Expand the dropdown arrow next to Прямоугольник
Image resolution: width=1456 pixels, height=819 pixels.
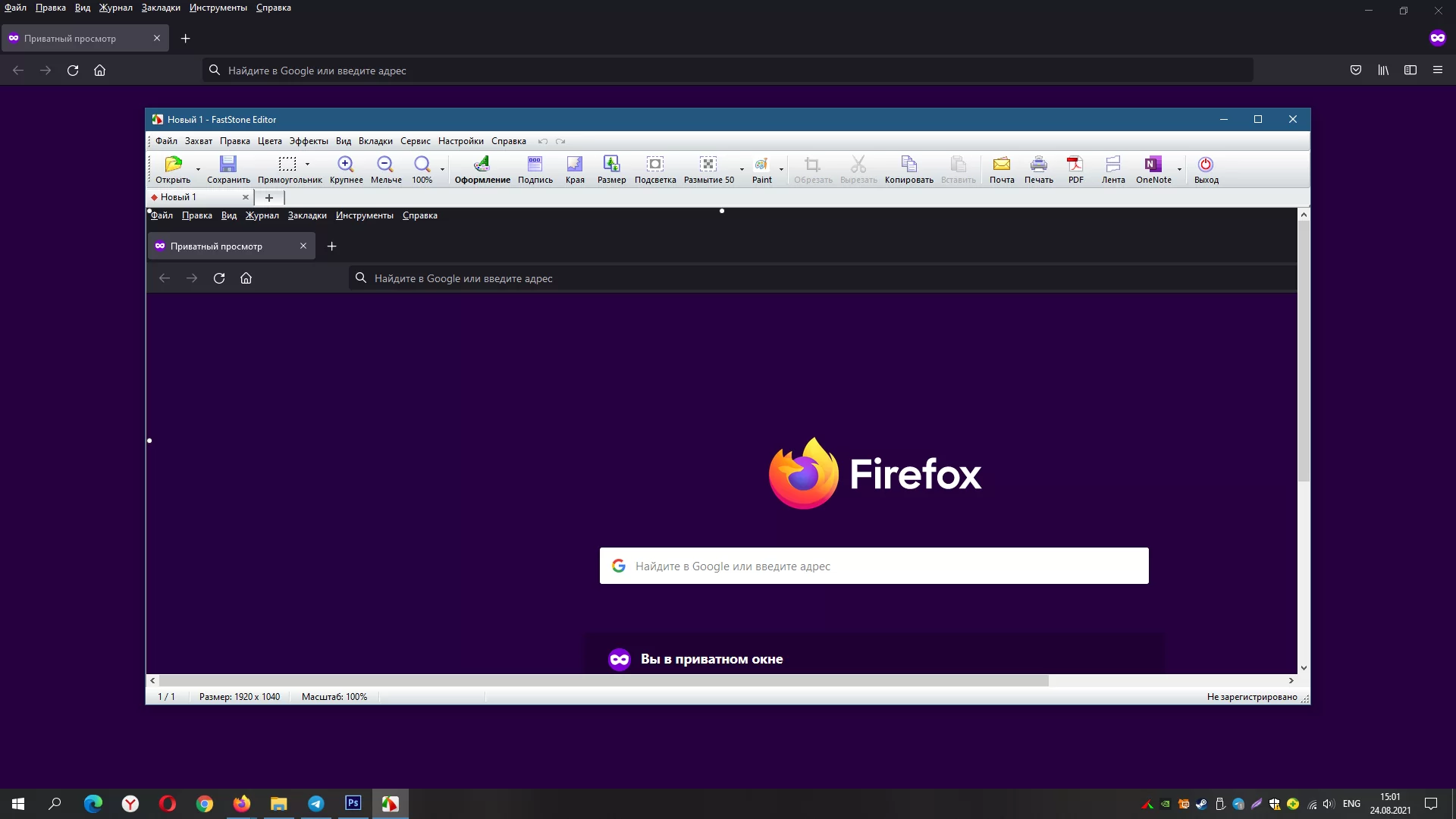(307, 164)
